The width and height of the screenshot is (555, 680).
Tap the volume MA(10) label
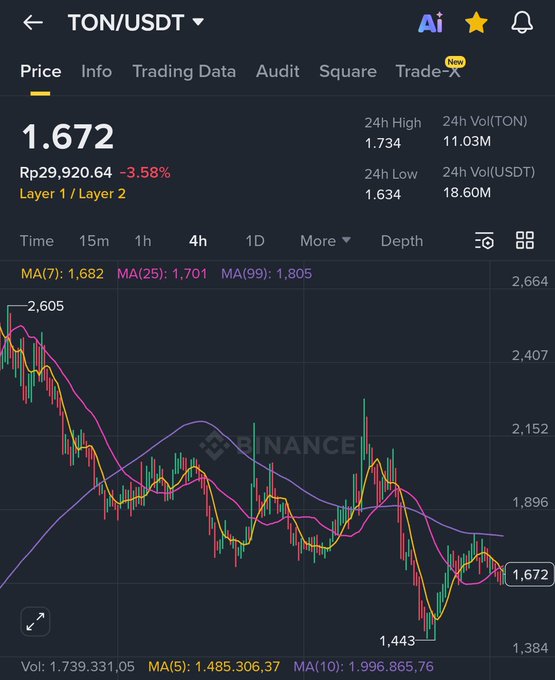click(363, 667)
